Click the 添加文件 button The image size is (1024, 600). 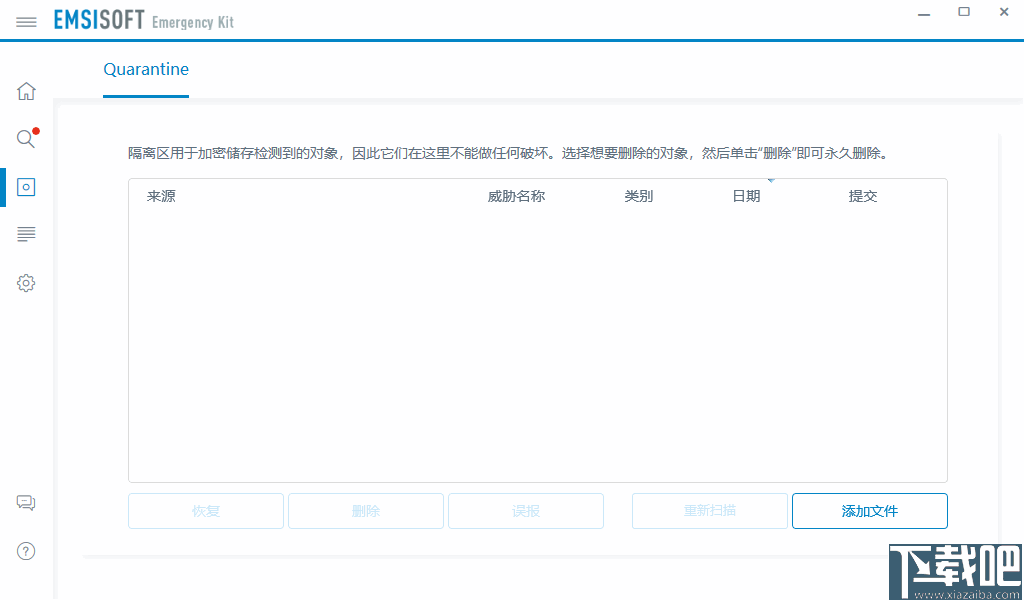[x=869, y=510]
